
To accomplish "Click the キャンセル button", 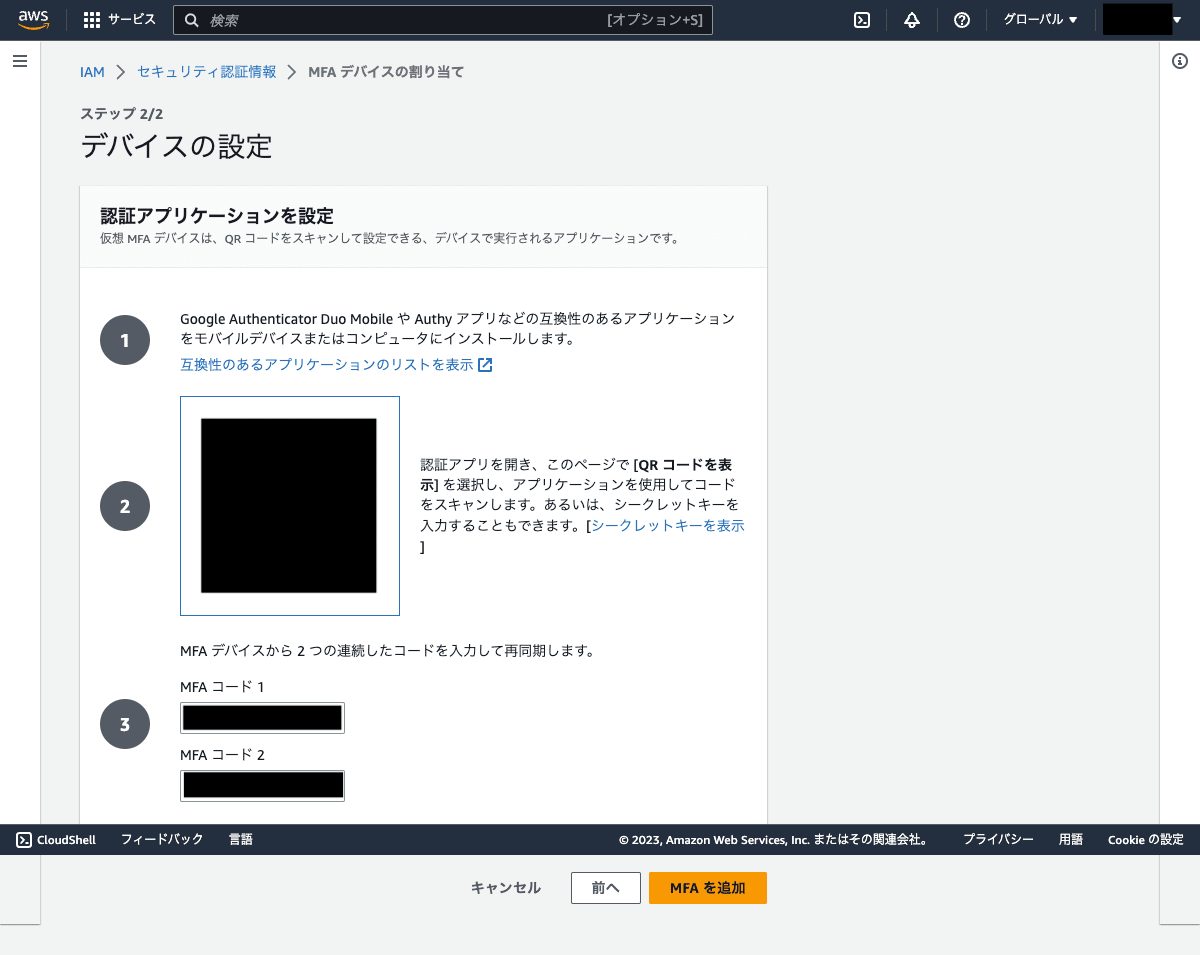I will click(x=506, y=888).
